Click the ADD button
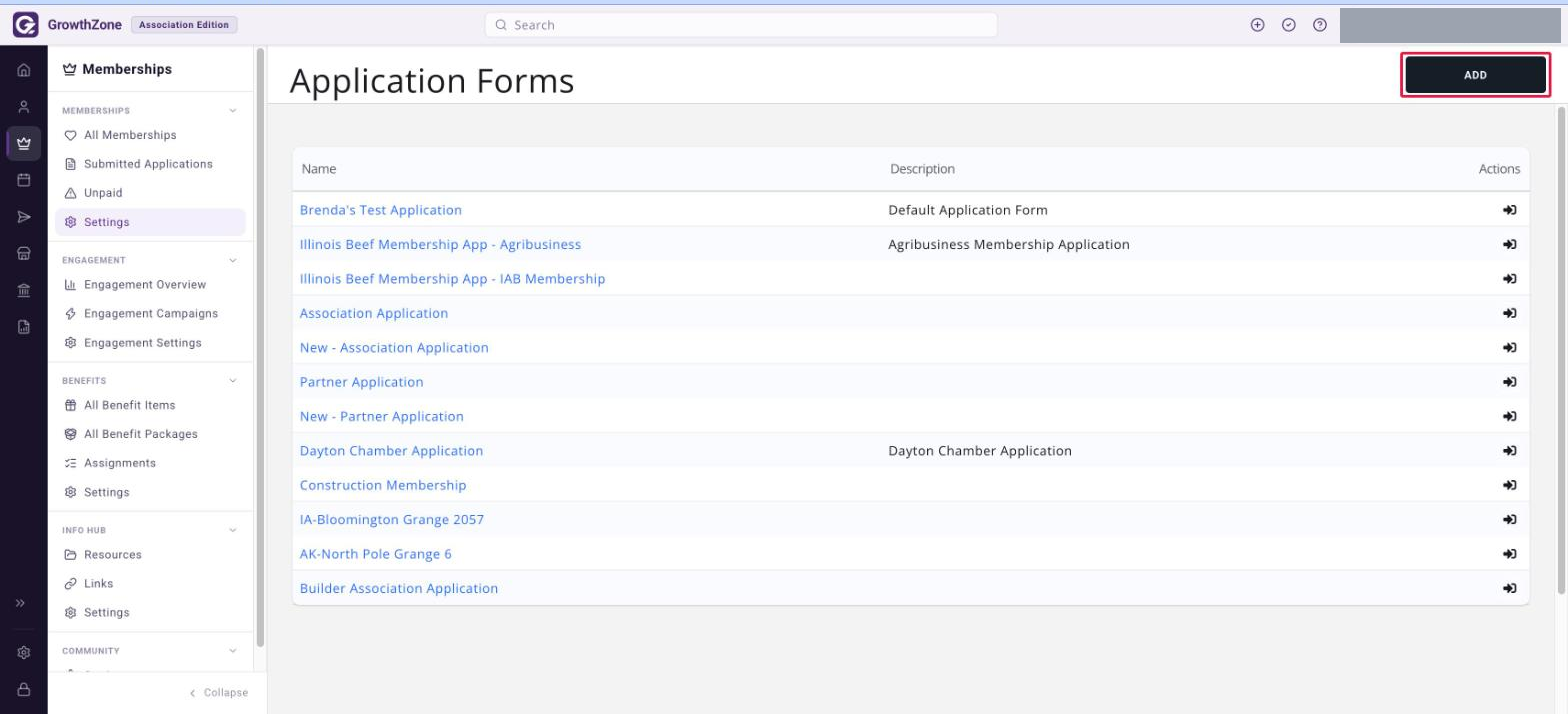 (1475, 75)
